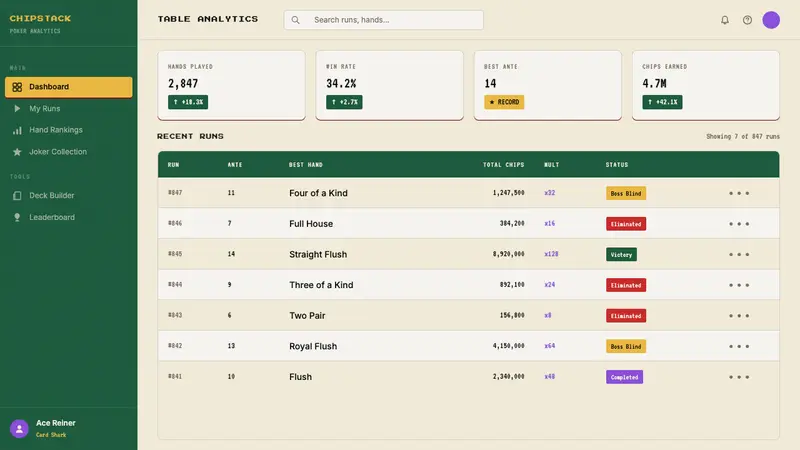Open more options for run #841

(x=739, y=377)
